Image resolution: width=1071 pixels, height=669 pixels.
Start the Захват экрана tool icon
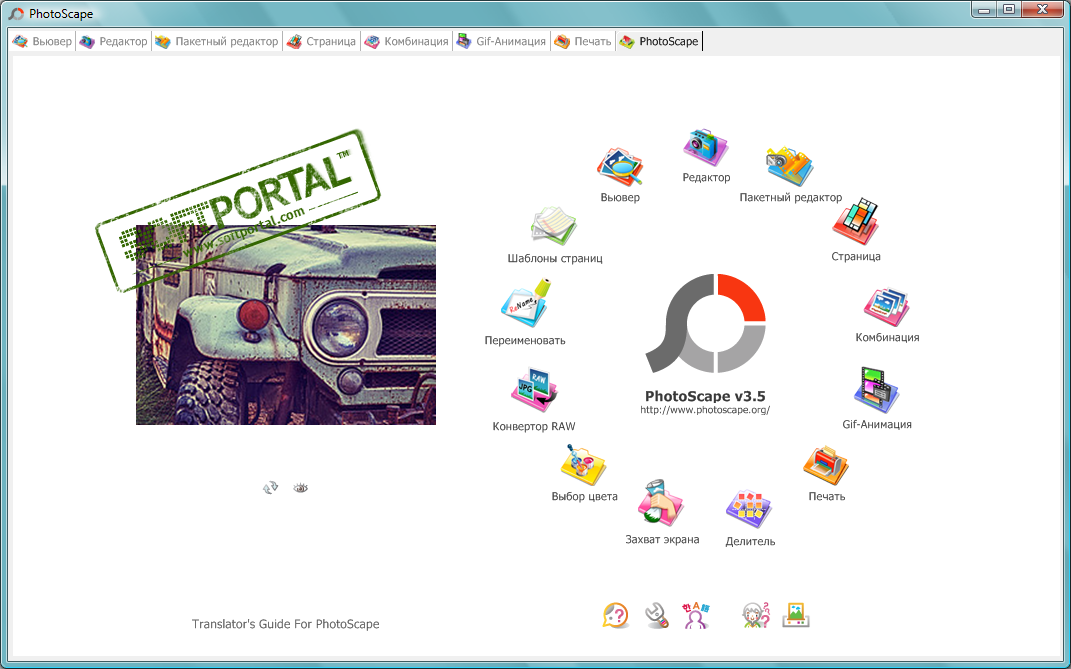pos(660,502)
